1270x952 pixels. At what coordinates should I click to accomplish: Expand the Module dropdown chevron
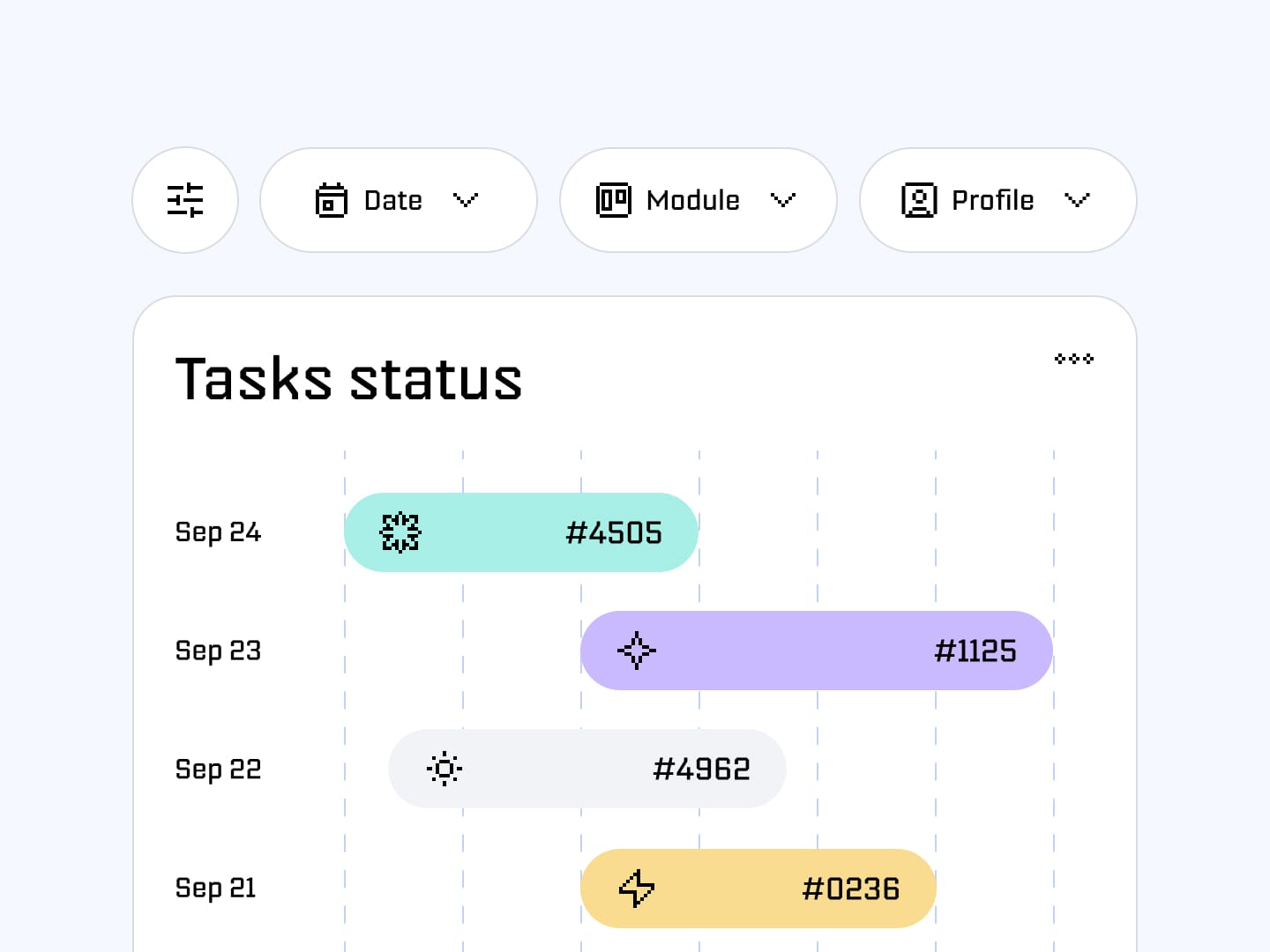(x=783, y=200)
